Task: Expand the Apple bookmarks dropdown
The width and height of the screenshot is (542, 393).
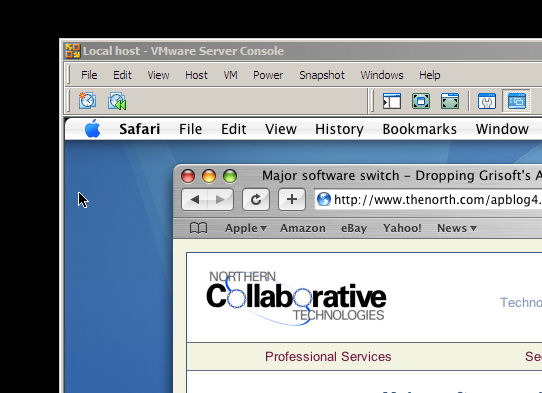Action: click(x=246, y=228)
